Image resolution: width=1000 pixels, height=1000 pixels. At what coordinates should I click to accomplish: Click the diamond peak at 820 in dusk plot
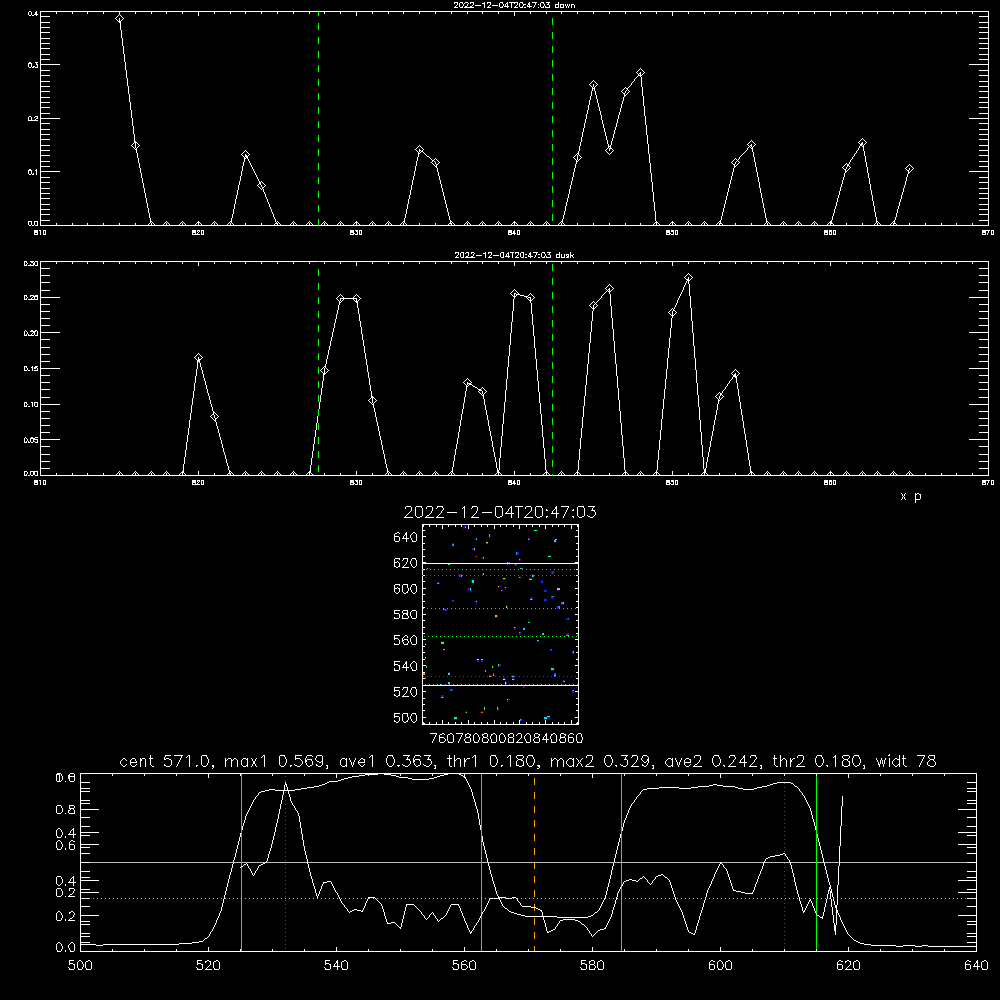(198, 358)
